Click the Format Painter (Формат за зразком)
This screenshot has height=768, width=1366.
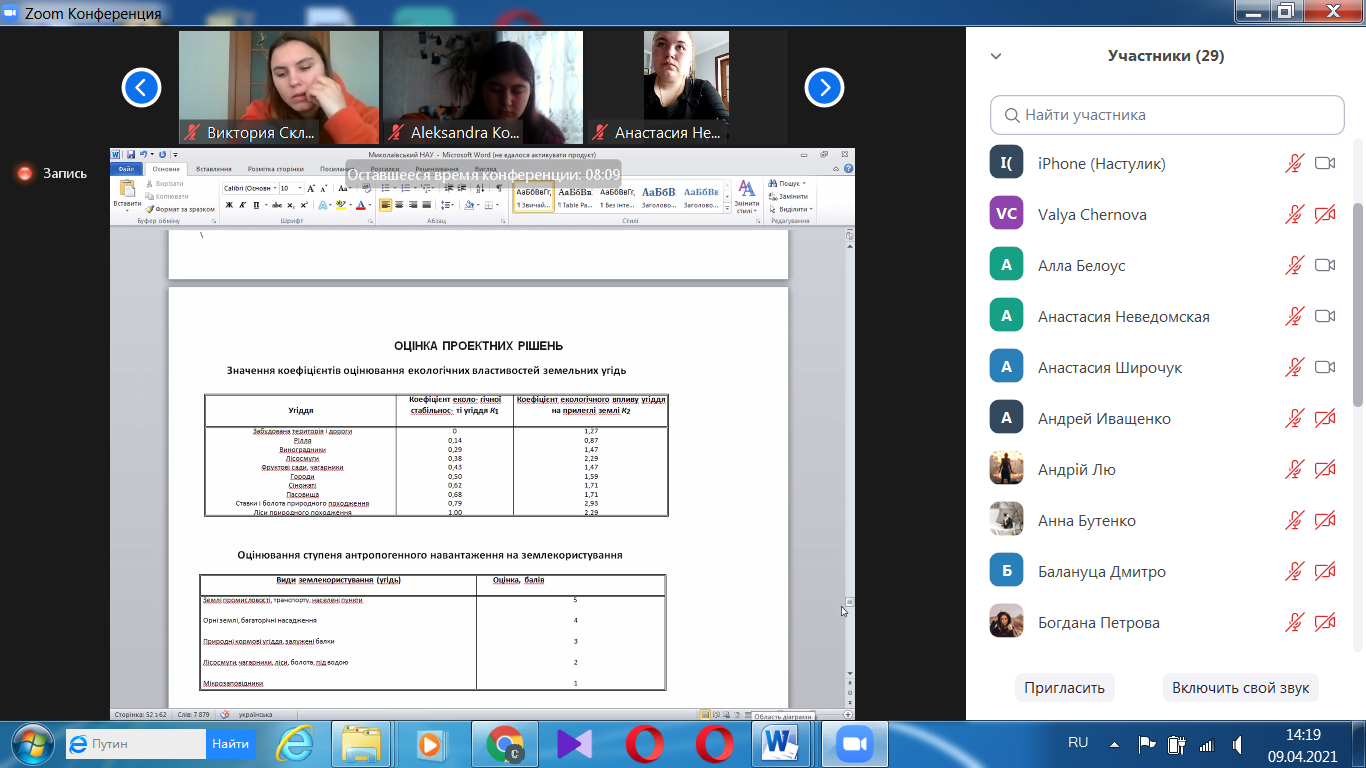(x=180, y=209)
